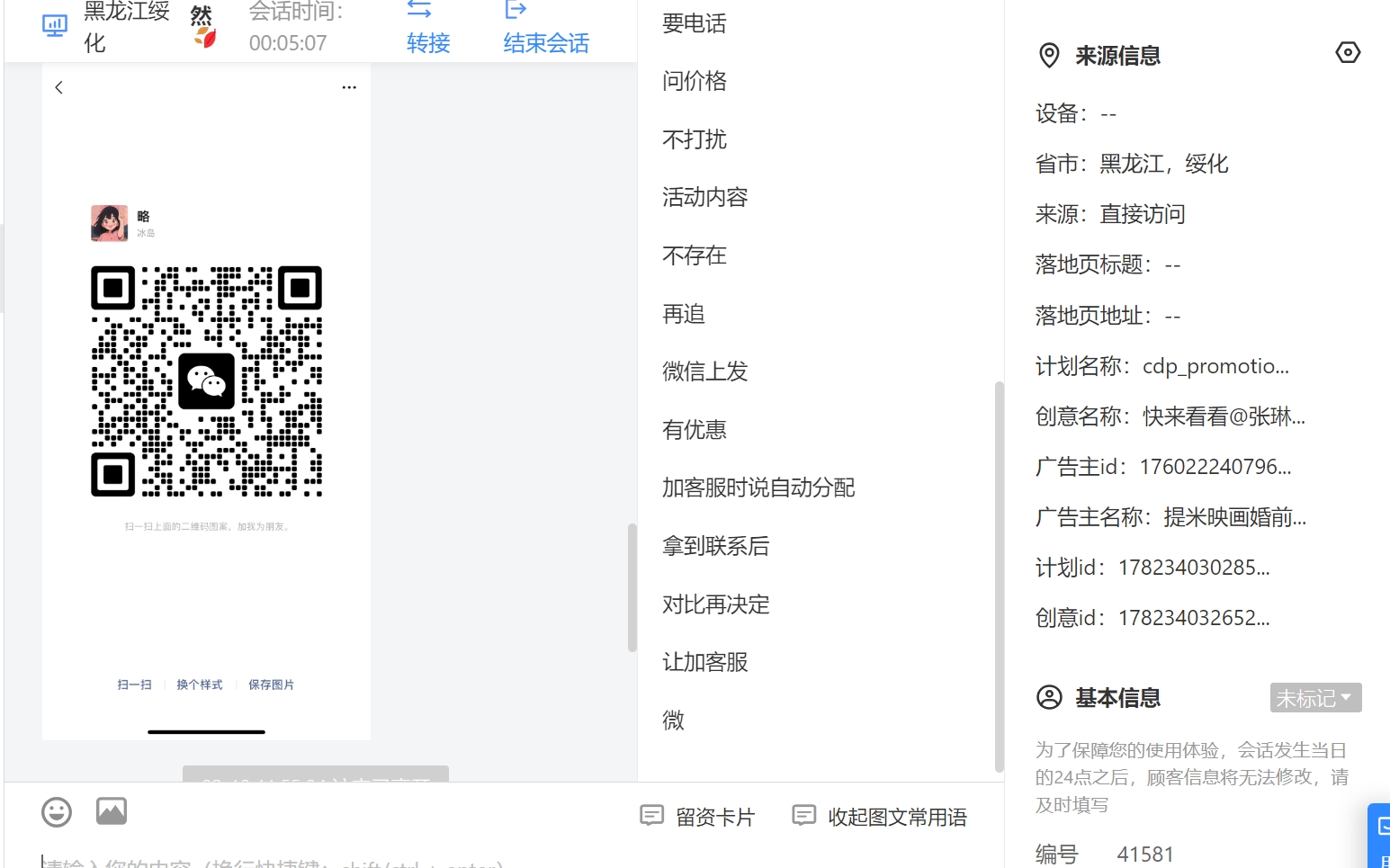The width and height of the screenshot is (1390, 868).
Task: Open the 未标记 tag dropdown
Action: 1315,697
